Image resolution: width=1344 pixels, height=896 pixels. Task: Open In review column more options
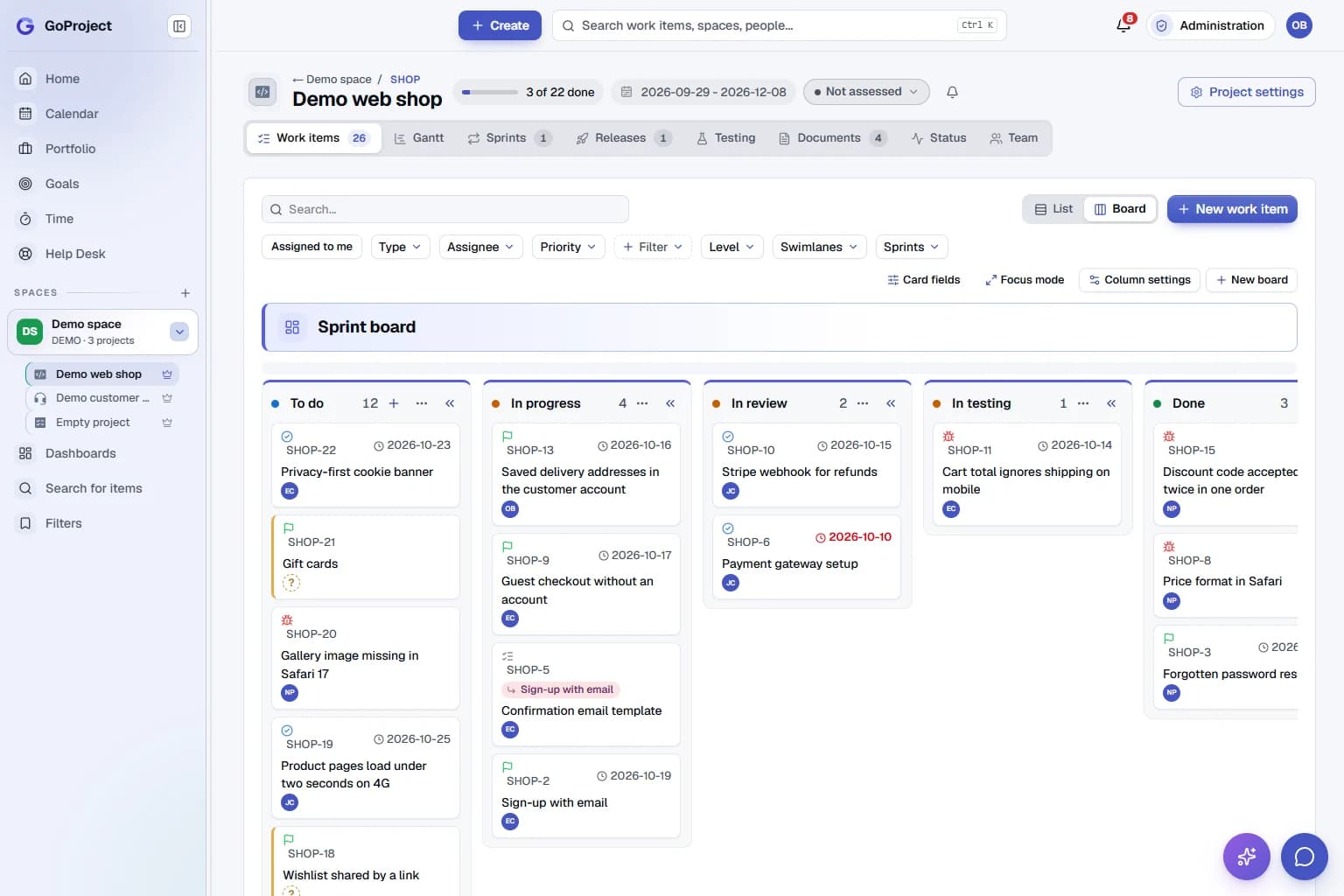pyautogui.click(x=863, y=403)
